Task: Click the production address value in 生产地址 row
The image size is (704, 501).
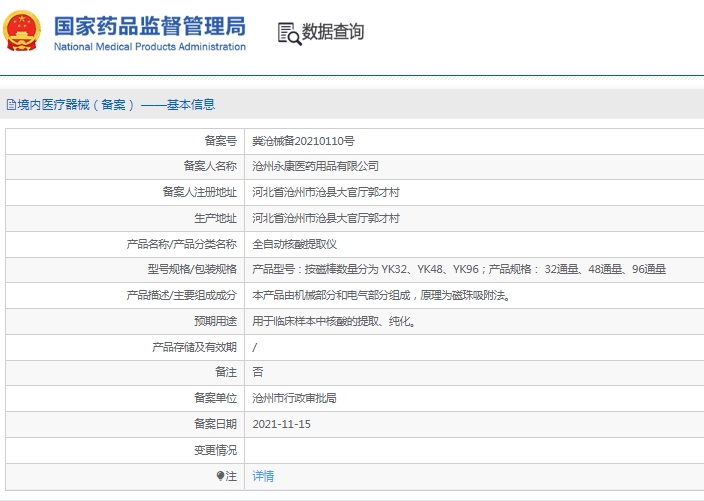Action: click(x=326, y=219)
